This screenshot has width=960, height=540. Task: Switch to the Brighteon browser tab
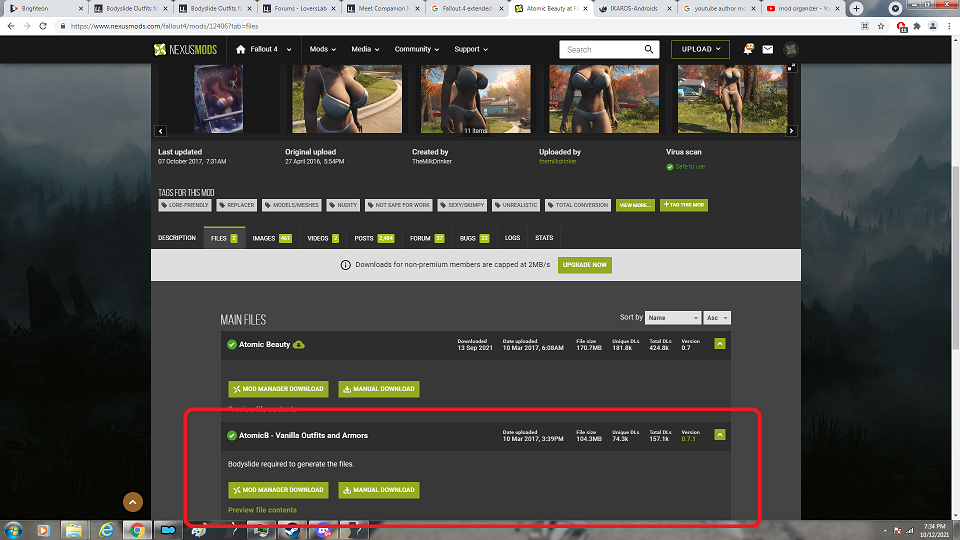tap(43, 9)
